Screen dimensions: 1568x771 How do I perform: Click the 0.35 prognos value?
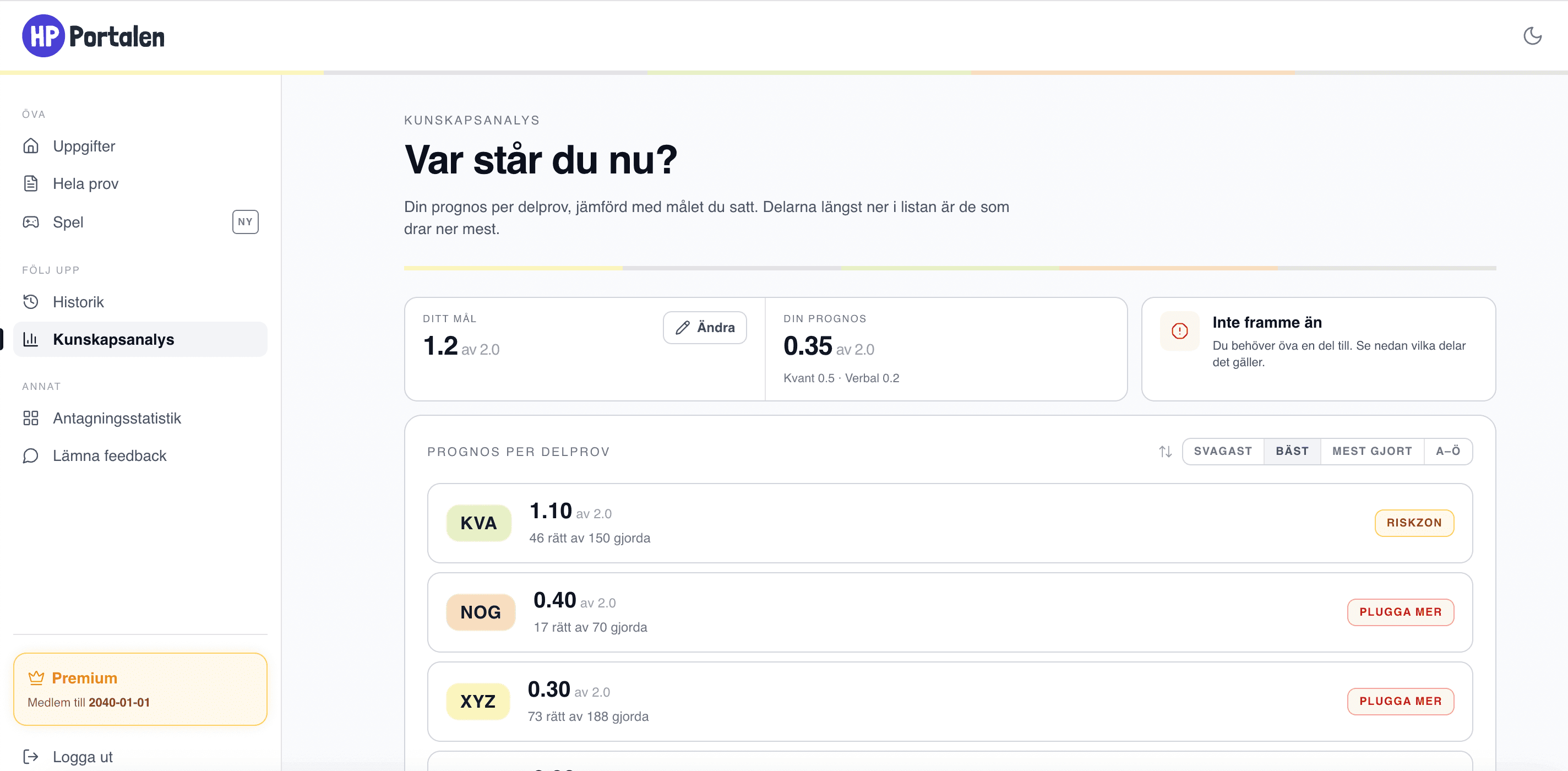tap(807, 346)
